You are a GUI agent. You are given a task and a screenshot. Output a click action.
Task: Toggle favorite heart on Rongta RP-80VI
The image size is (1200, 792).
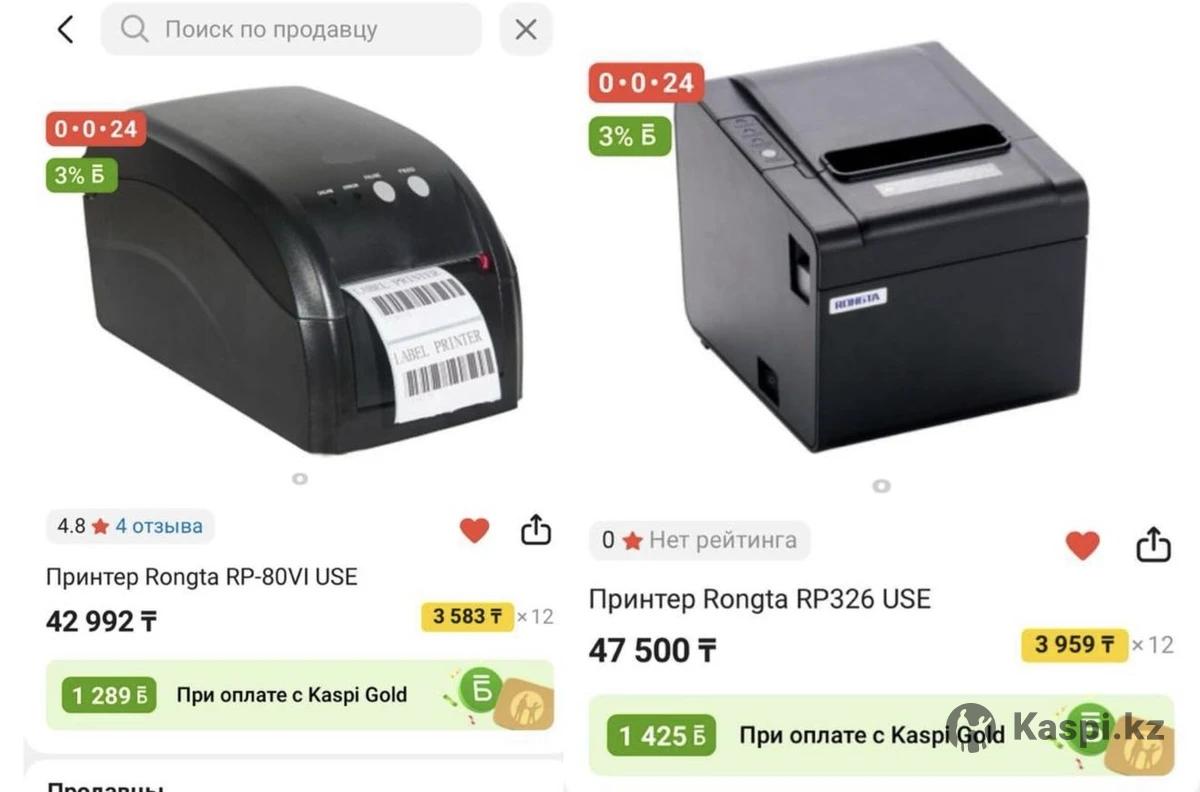tap(474, 530)
